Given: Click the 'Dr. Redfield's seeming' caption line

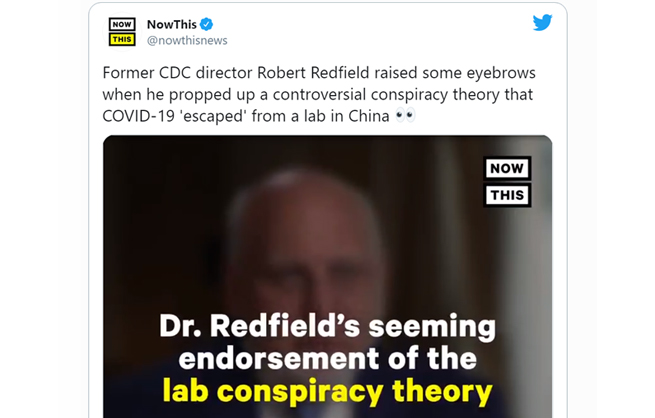Looking at the screenshot, I should (x=328, y=326).
